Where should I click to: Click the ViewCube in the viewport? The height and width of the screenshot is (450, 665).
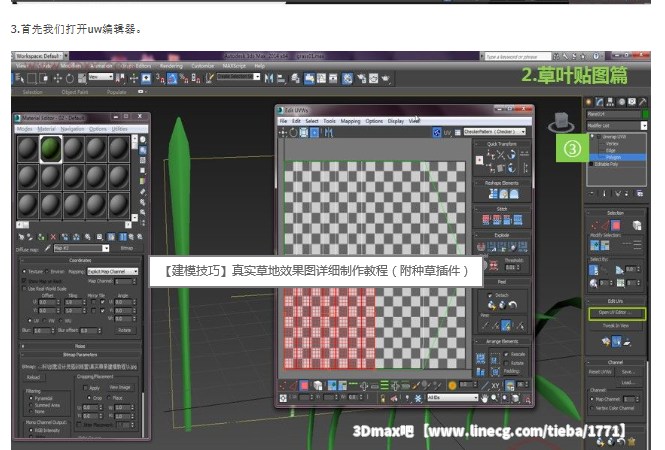(561, 123)
